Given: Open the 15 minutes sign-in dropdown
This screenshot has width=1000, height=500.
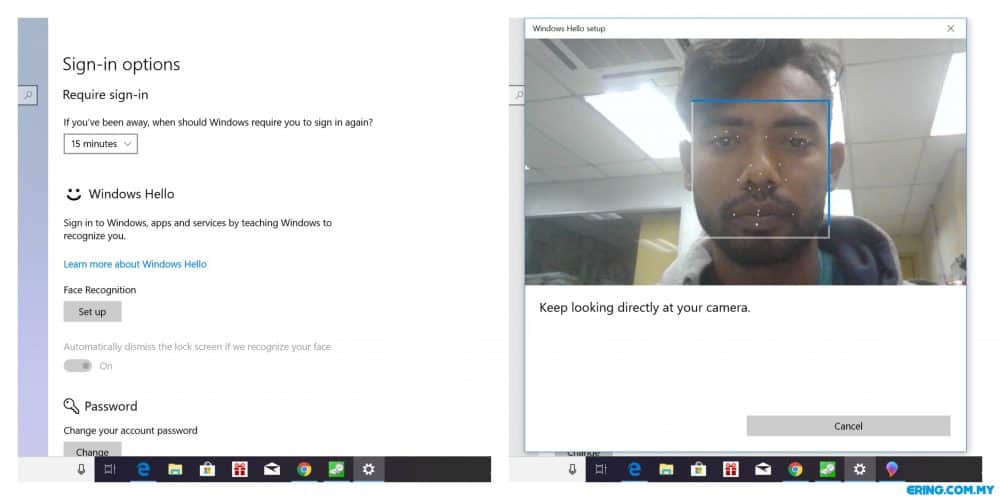Looking at the screenshot, I should click(101, 144).
